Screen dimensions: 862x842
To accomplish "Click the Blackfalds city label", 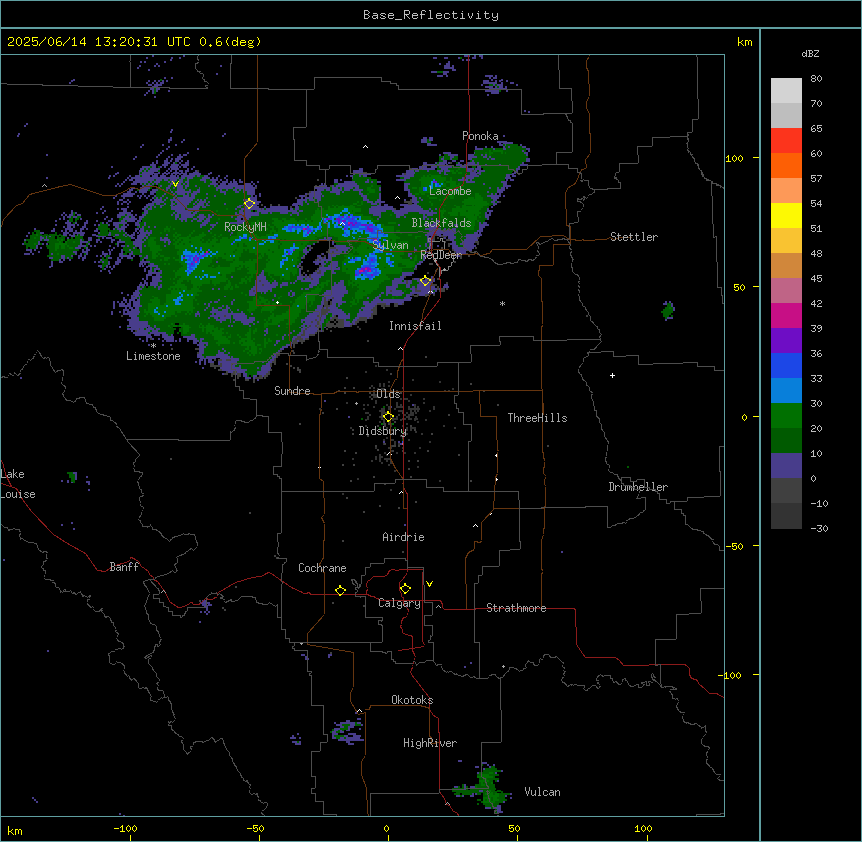I will coord(441,223).
